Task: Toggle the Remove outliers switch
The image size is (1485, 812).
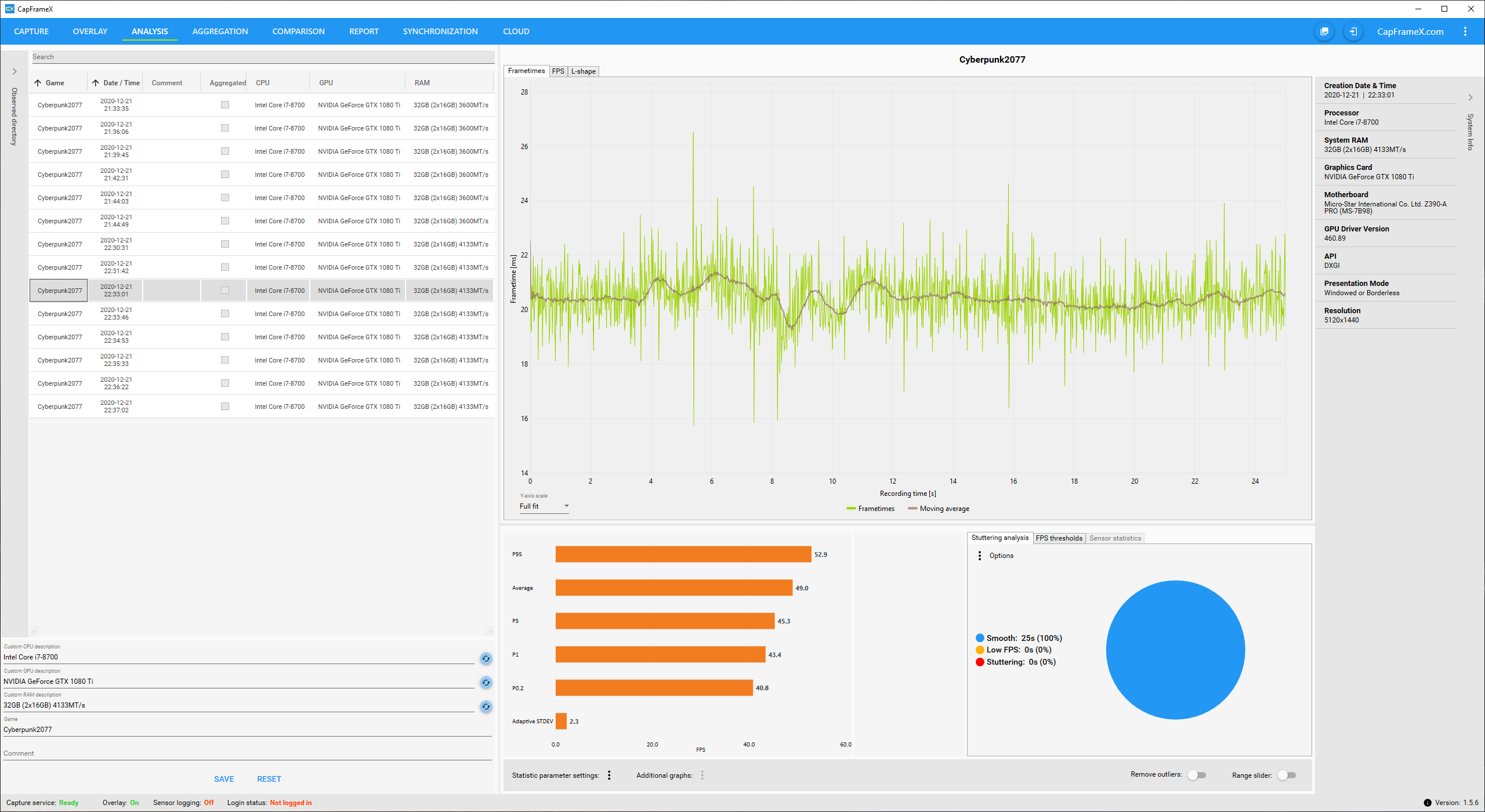Action: pyautogui.click(x=1197, y=775)
